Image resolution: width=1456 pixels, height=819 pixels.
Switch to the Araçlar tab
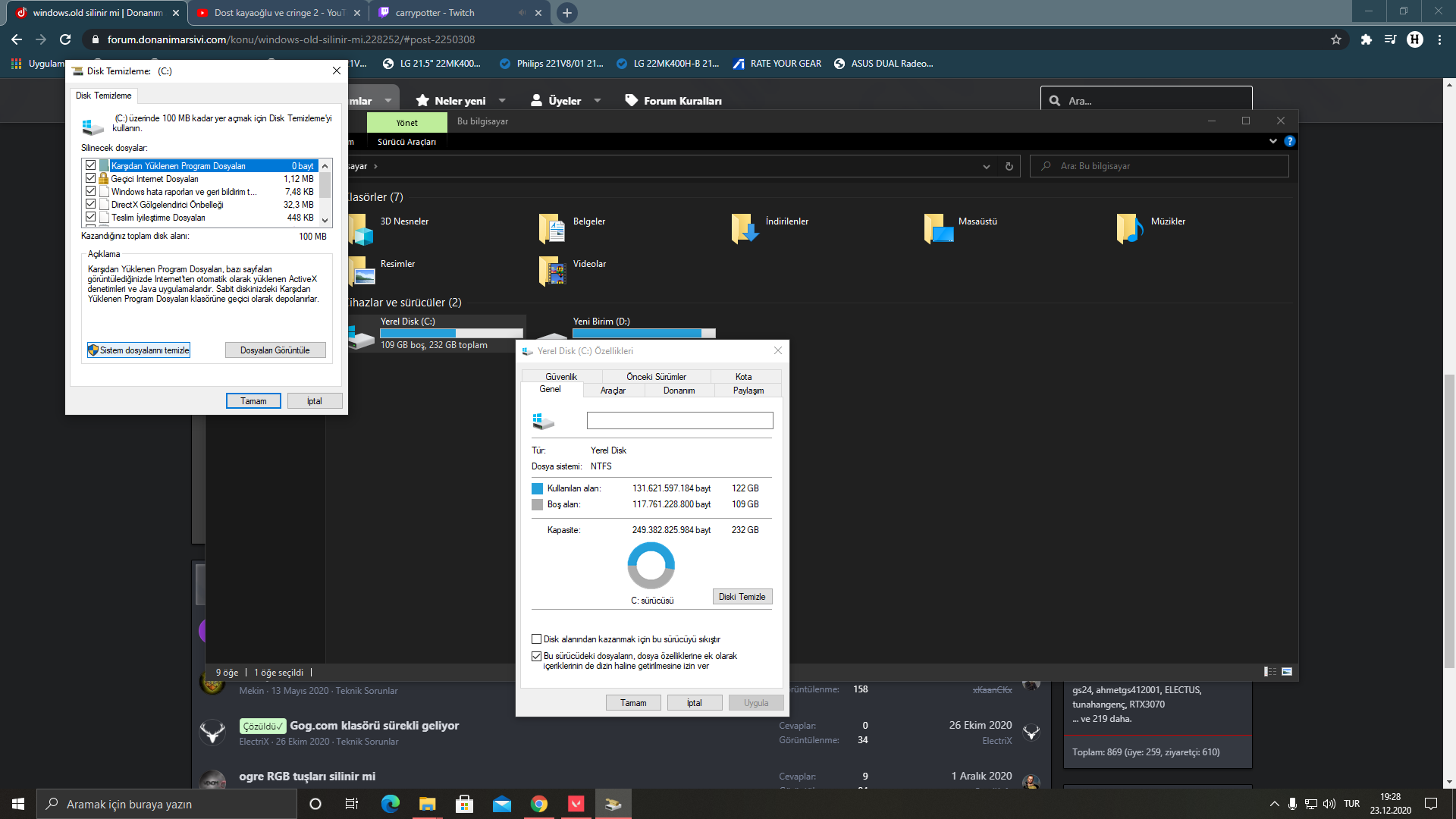click(613, 391)
